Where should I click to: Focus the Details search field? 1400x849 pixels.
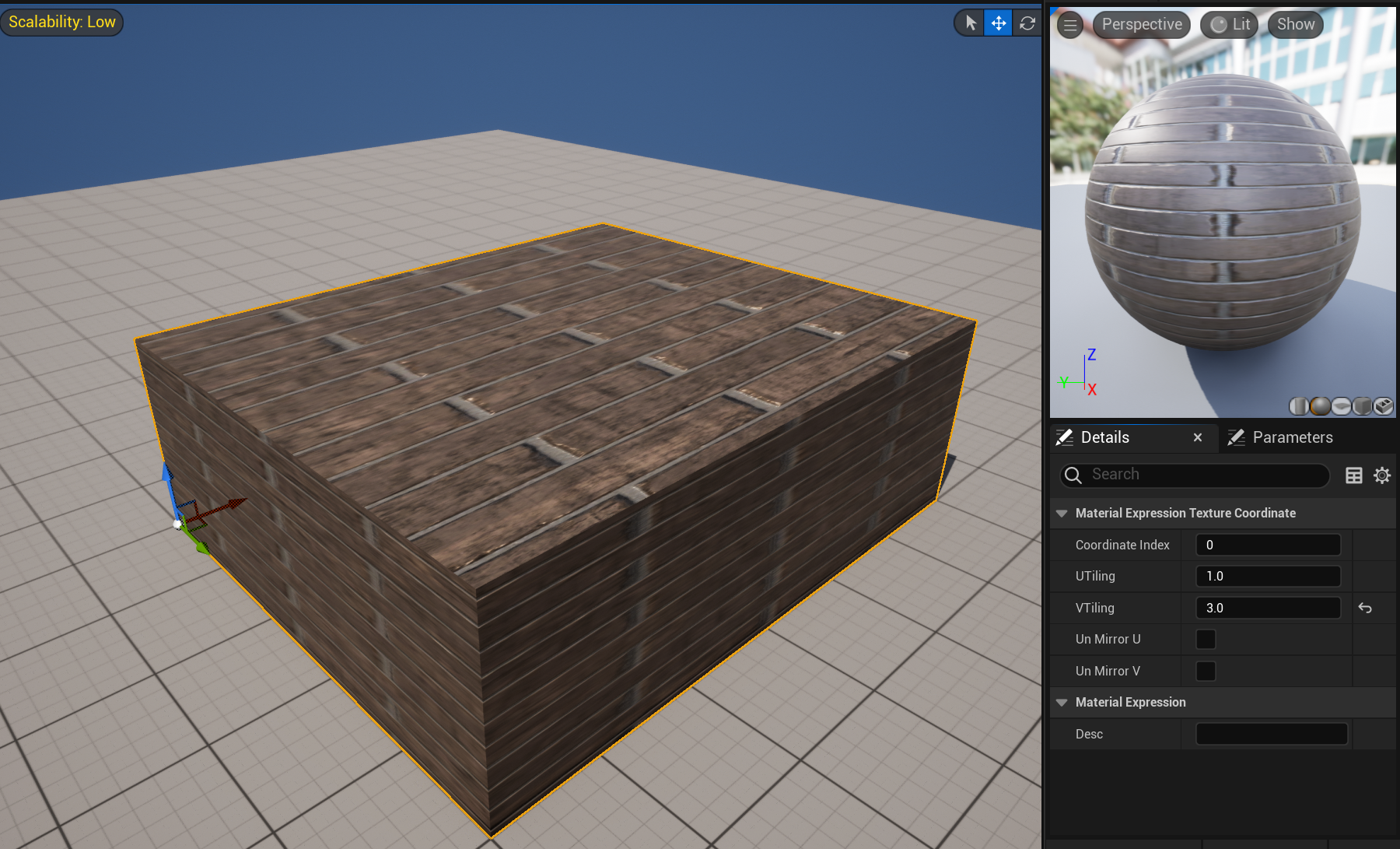1195,475
